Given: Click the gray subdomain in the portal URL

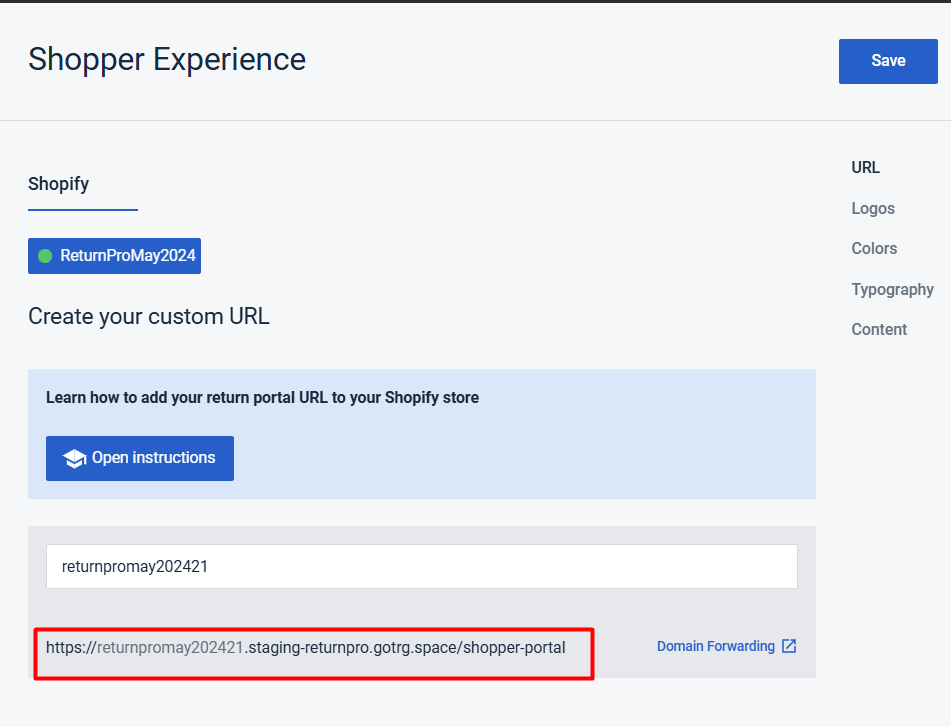Looking at the screenshot, I should [x=170, y=647].
